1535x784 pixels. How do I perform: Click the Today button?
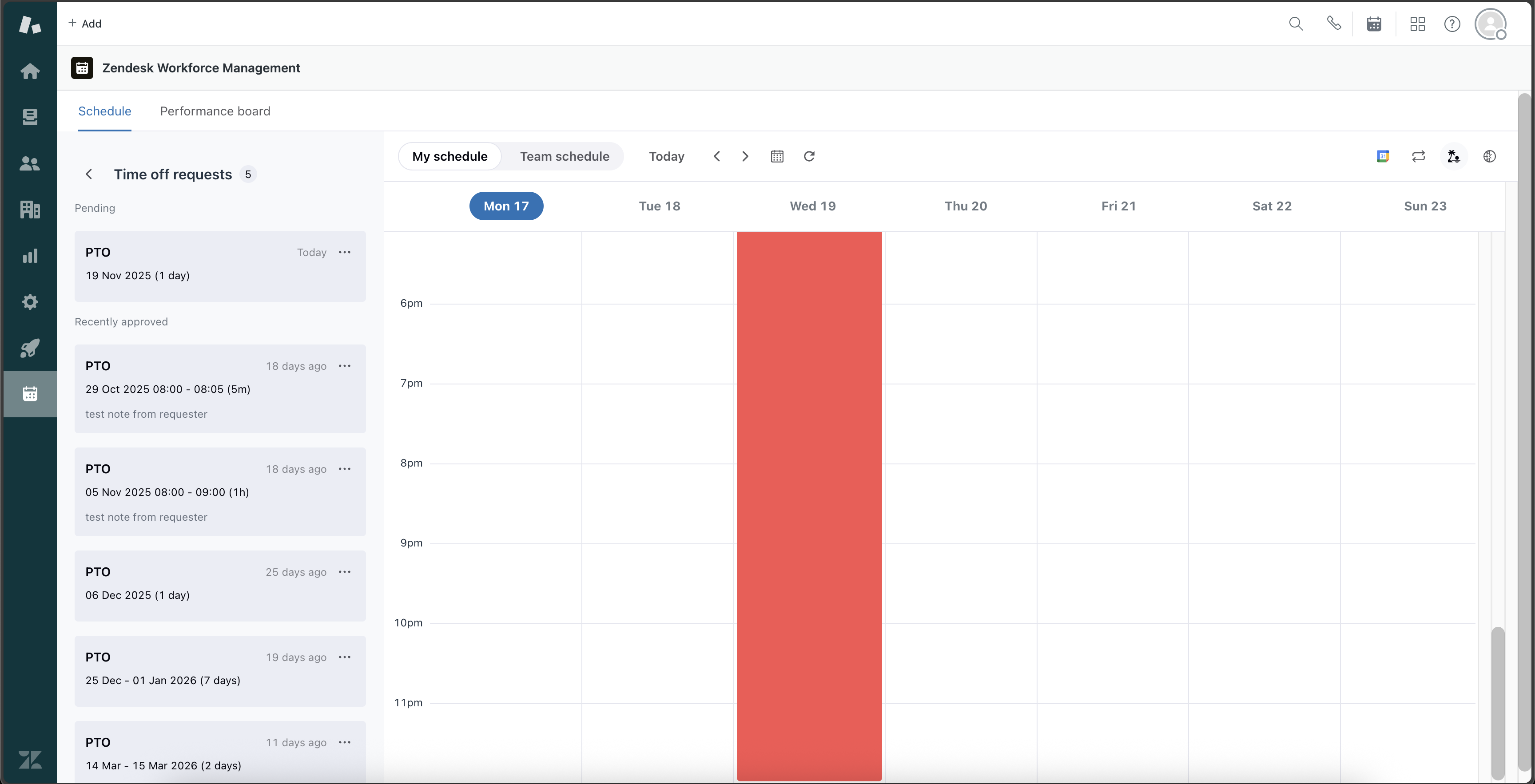(666, 156)
